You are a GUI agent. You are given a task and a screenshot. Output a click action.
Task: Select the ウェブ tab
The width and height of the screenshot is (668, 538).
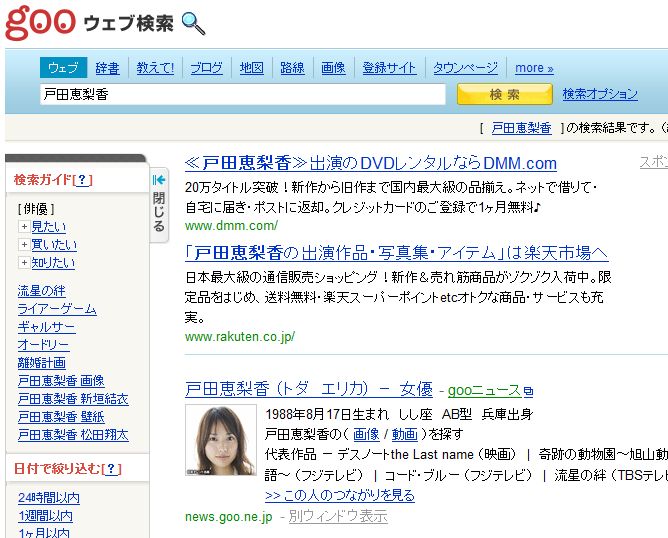point(63,68)
